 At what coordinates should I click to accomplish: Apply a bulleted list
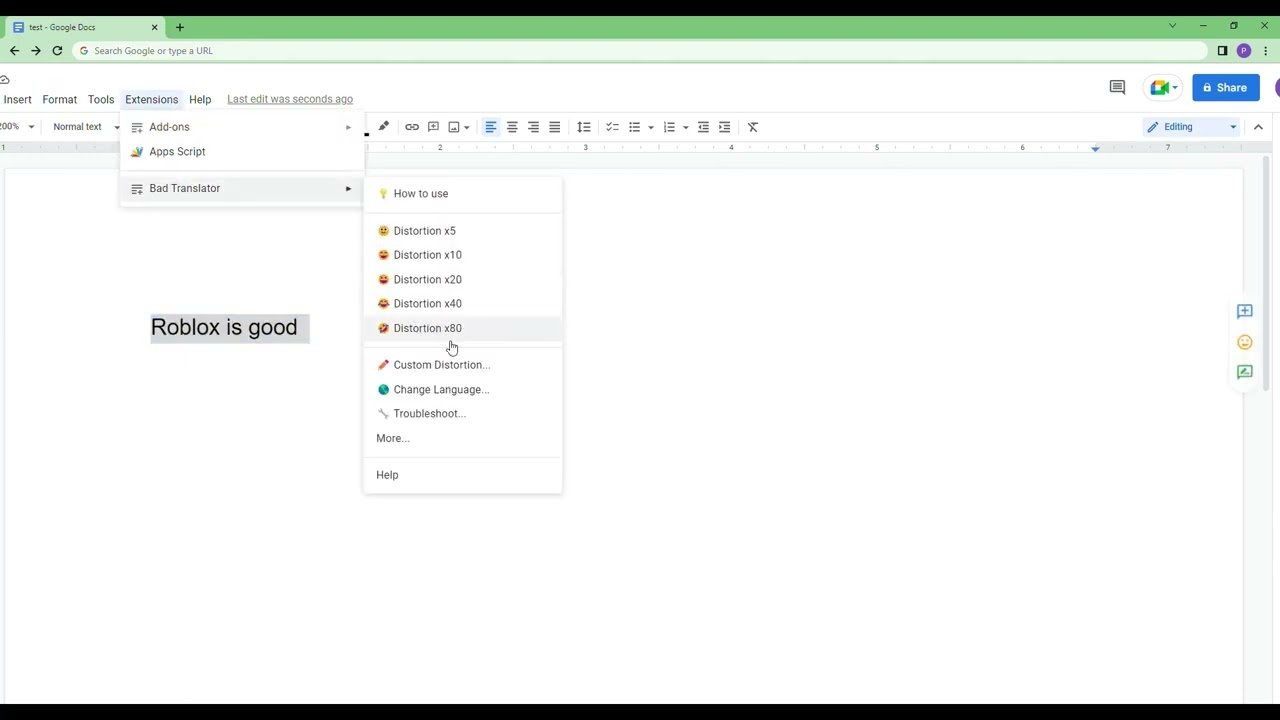pyautogui.click(x=634, y=127)
